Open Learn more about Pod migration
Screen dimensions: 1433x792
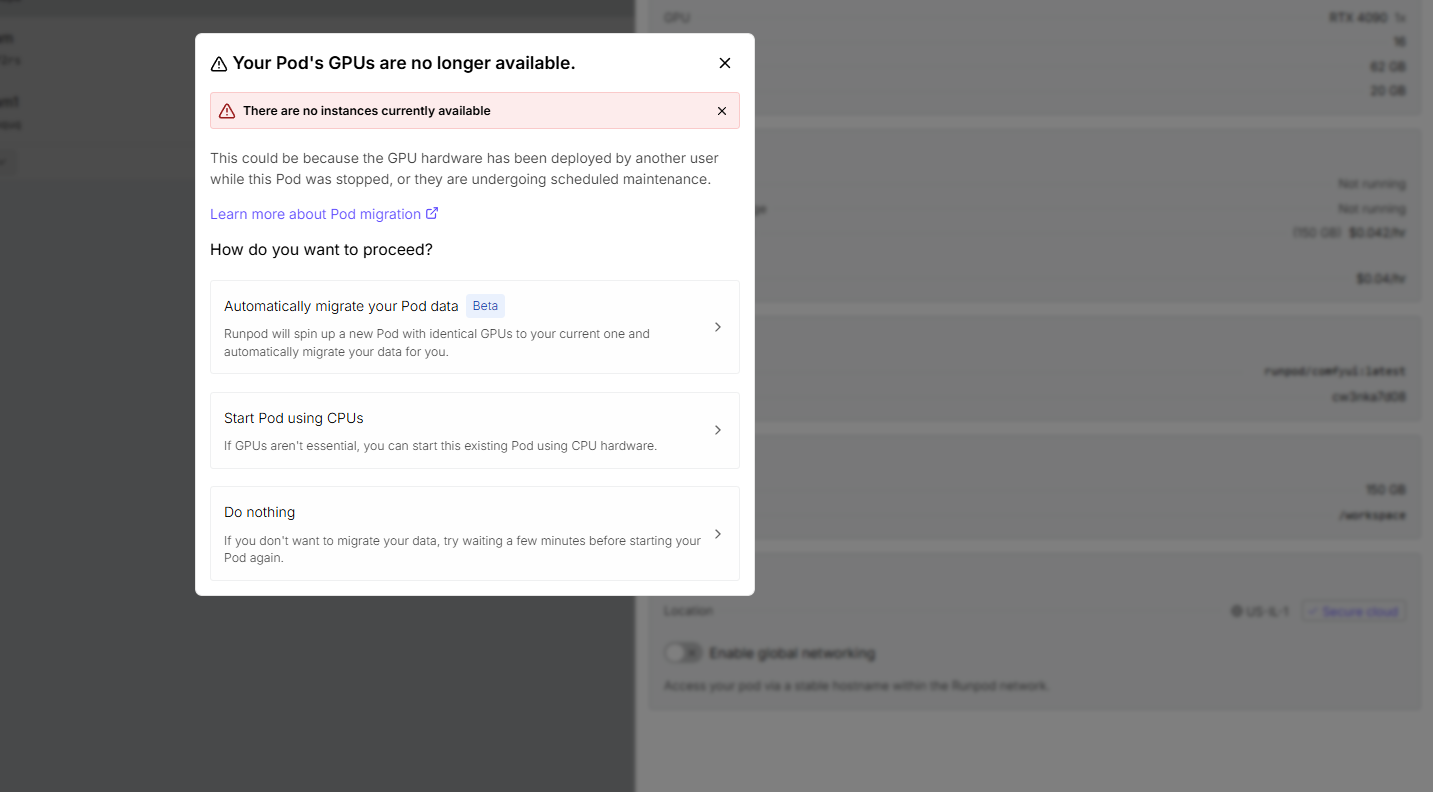click(x=315, y=213)
